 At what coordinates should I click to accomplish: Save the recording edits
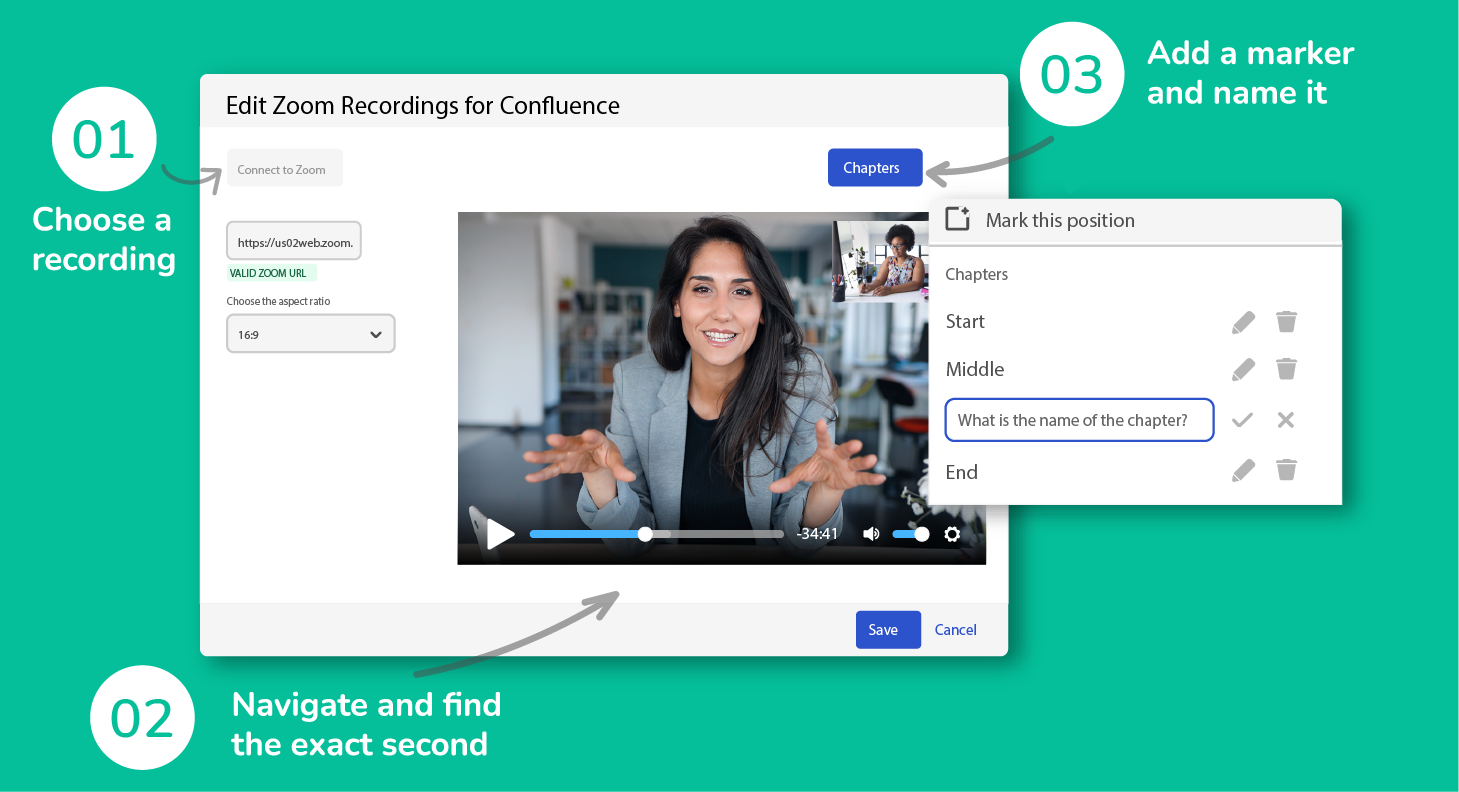[x=888, y=630]
